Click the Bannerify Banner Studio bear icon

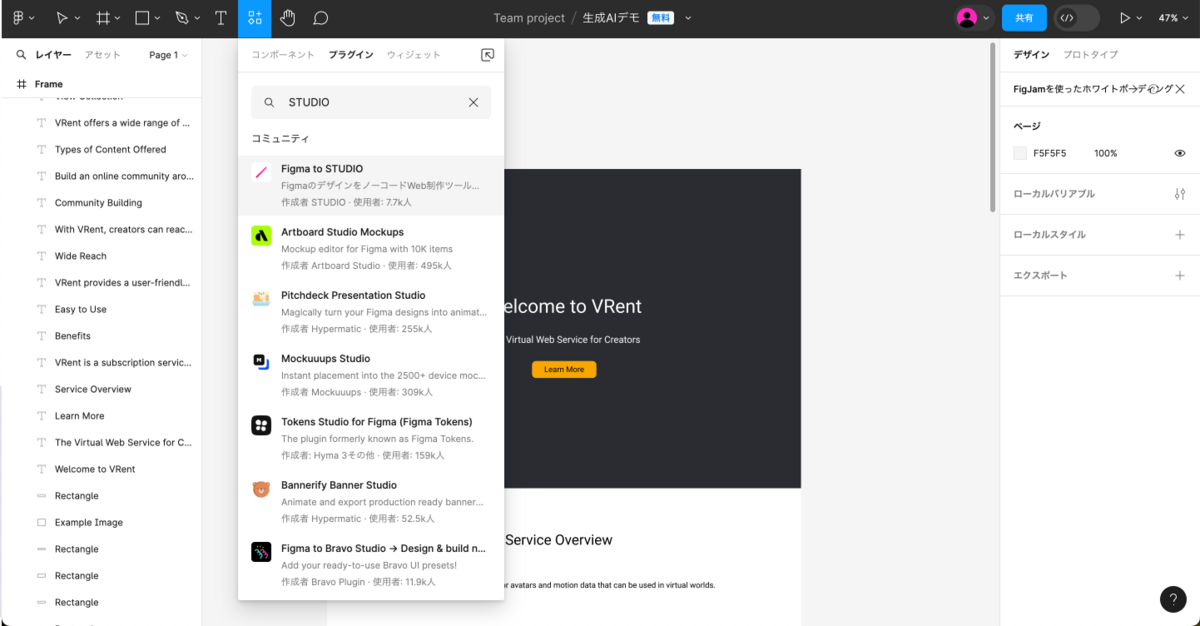click(x=261, y=489)
